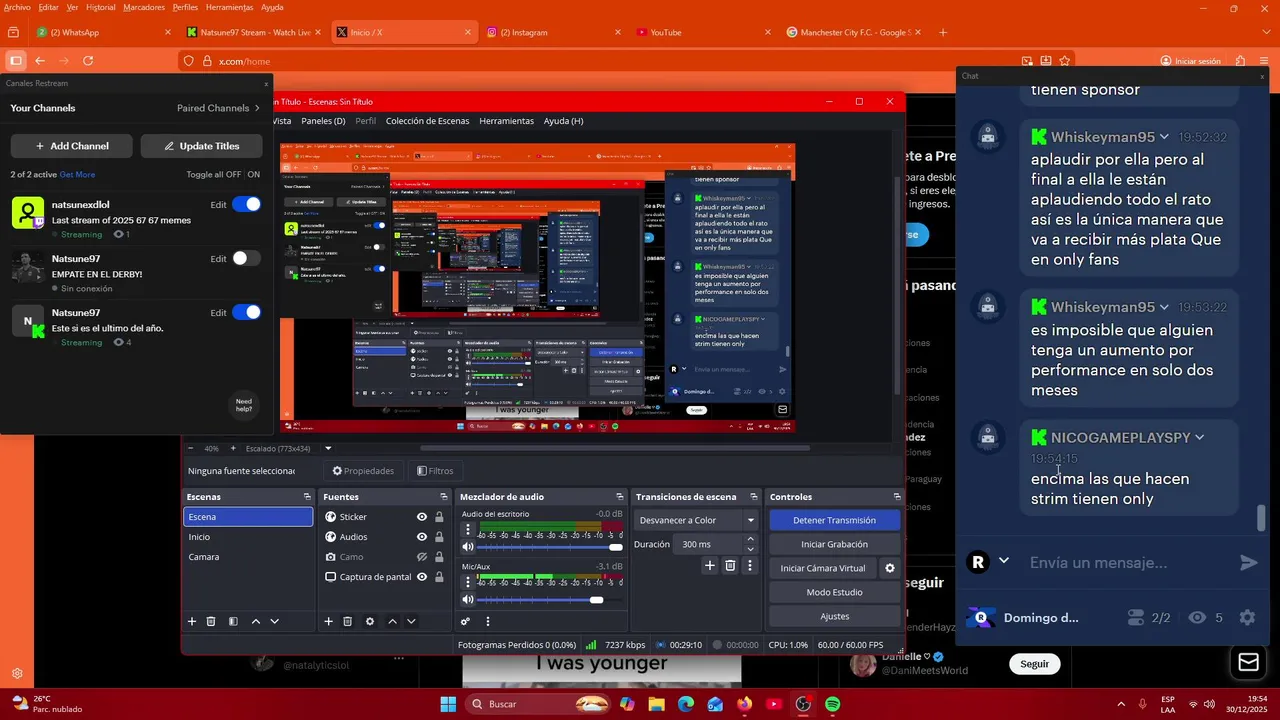Switch to YouTube browser tab
1280x720 pixels.
[x=703, y=32]
